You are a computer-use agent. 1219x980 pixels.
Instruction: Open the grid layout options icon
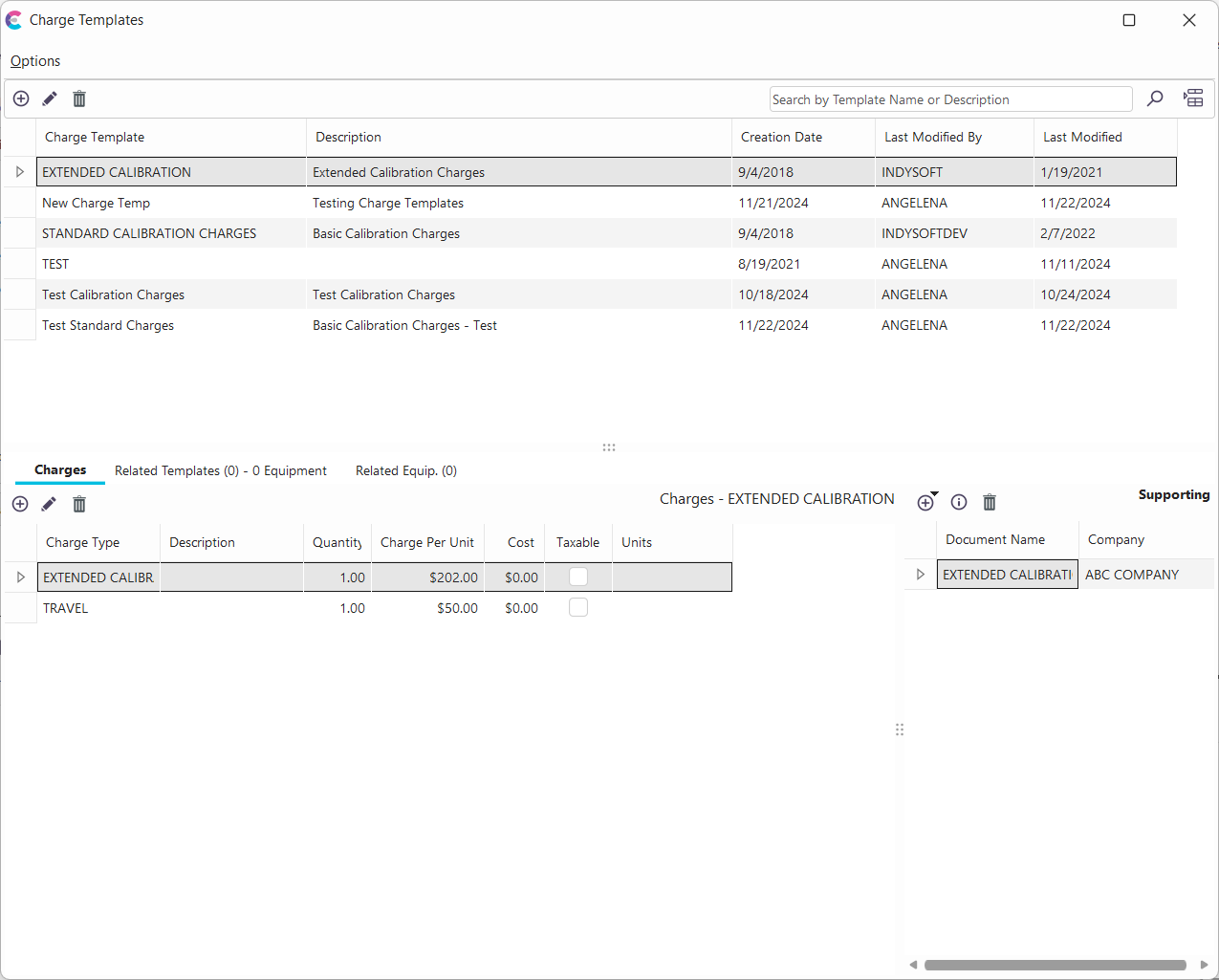coord(1193,98)
